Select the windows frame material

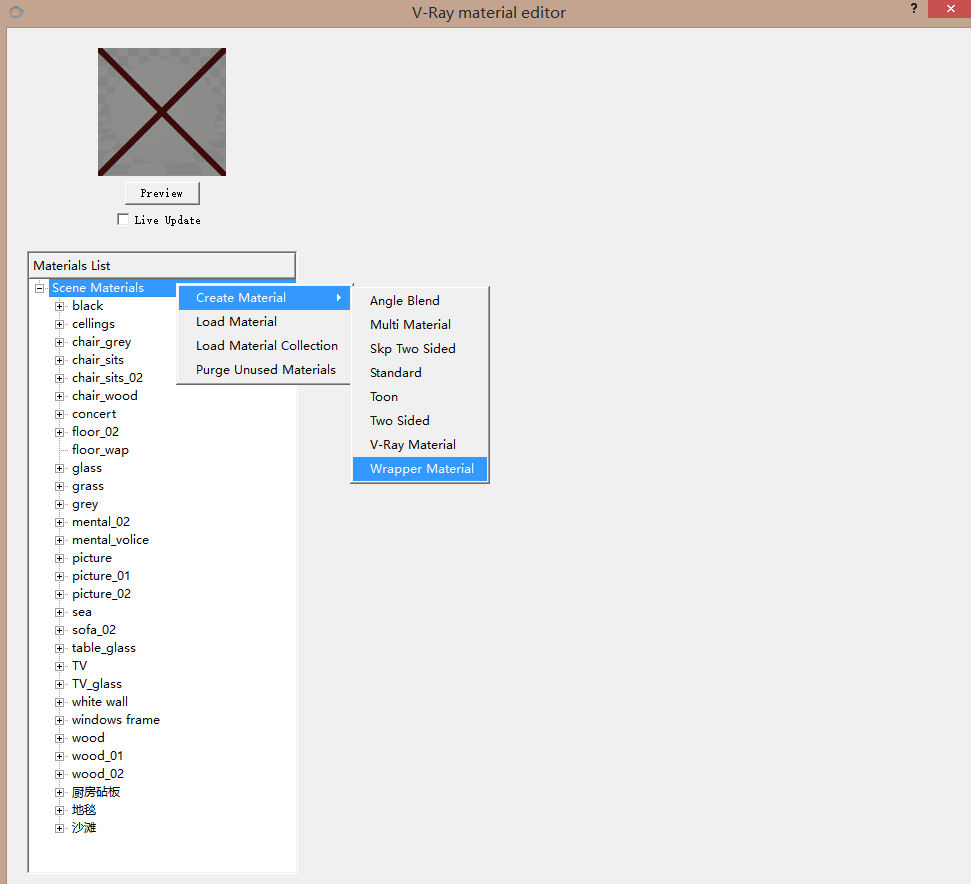point(116,720)
